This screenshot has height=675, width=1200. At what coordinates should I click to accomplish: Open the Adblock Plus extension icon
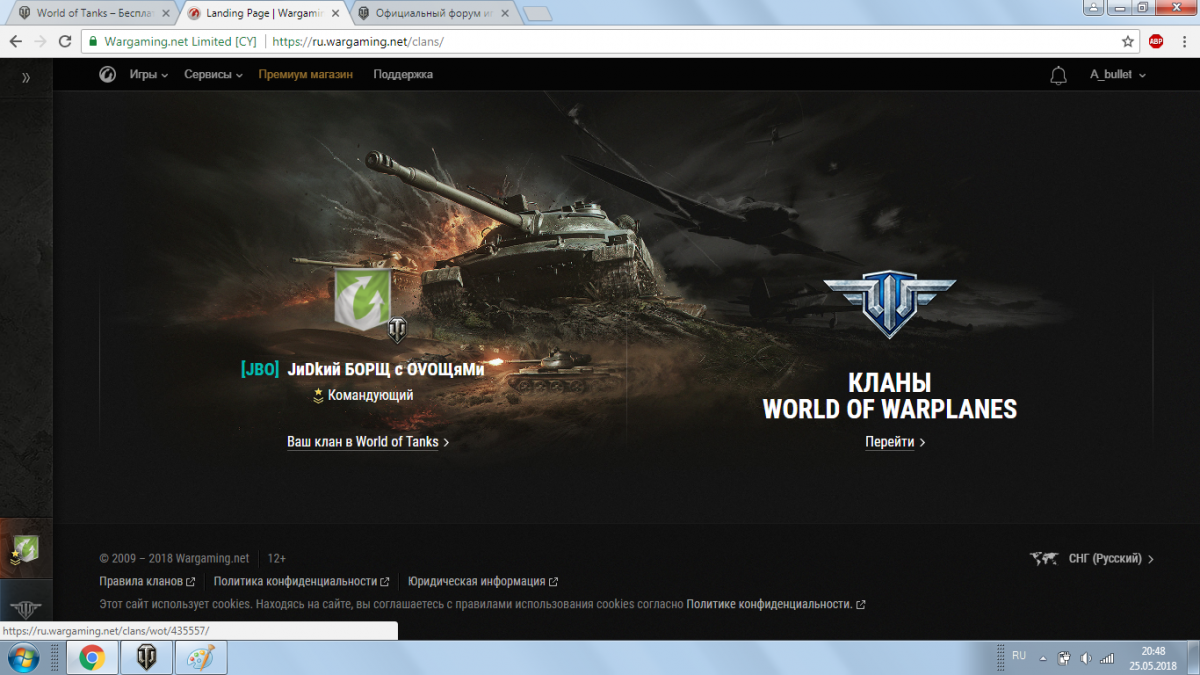pyautogui.click(x=1156, y=42)
